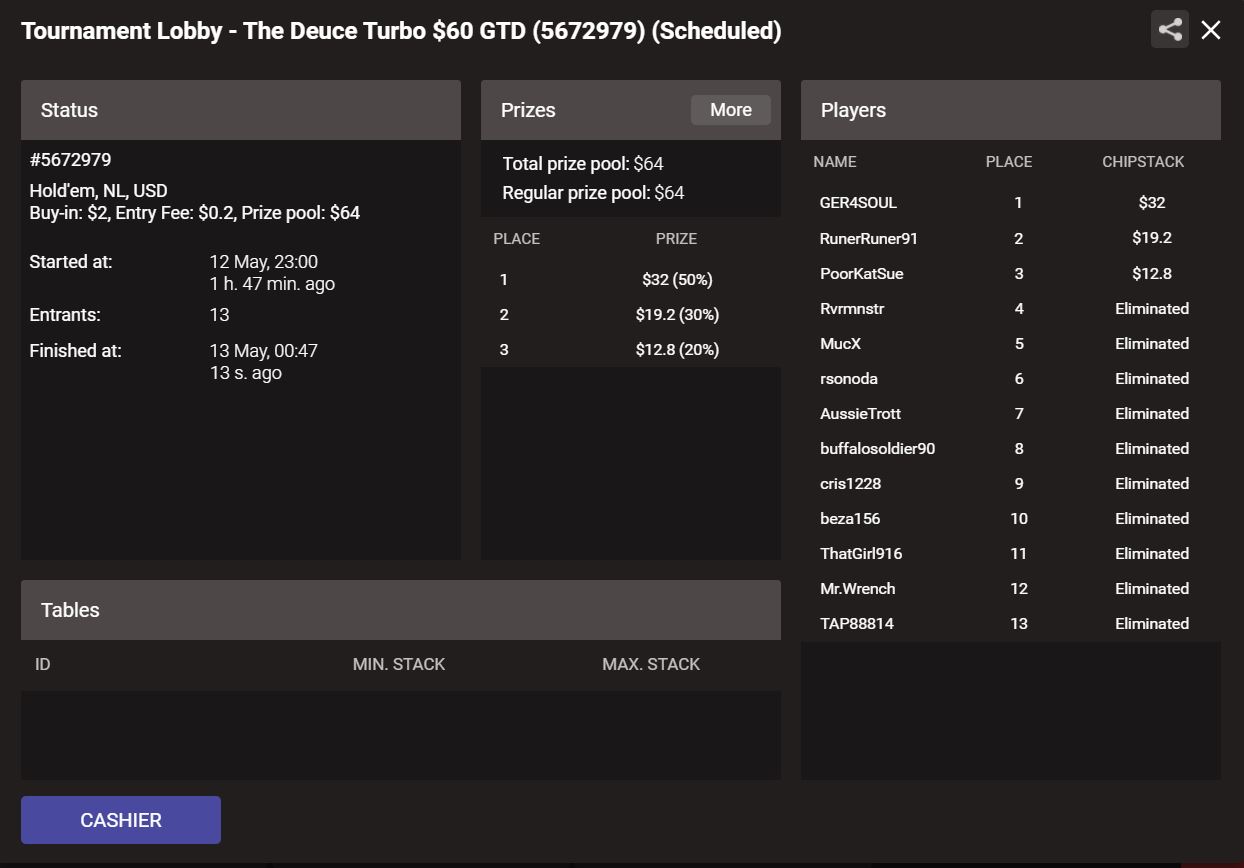The height and width of the screenshot is (868, 1244).
Task: Click the MAX. STACK column header
Action: (x=651, y=664)
